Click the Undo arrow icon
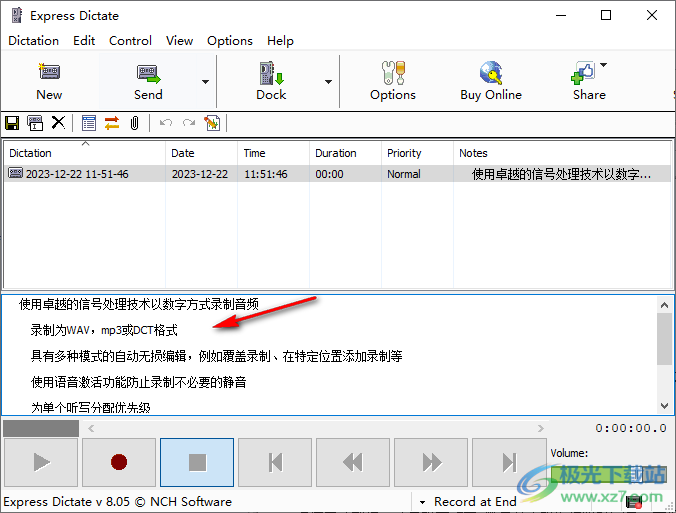Image resolution: width=676 pixels, height=513 pixels. 166,123
